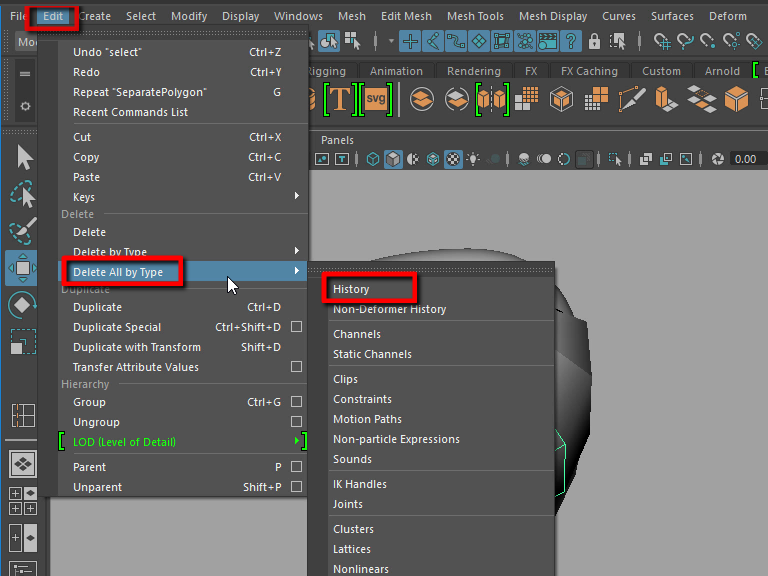This screenshot has width=768, height=576.
Task: Click the lock icon in status line
Action: click(595, 42)
